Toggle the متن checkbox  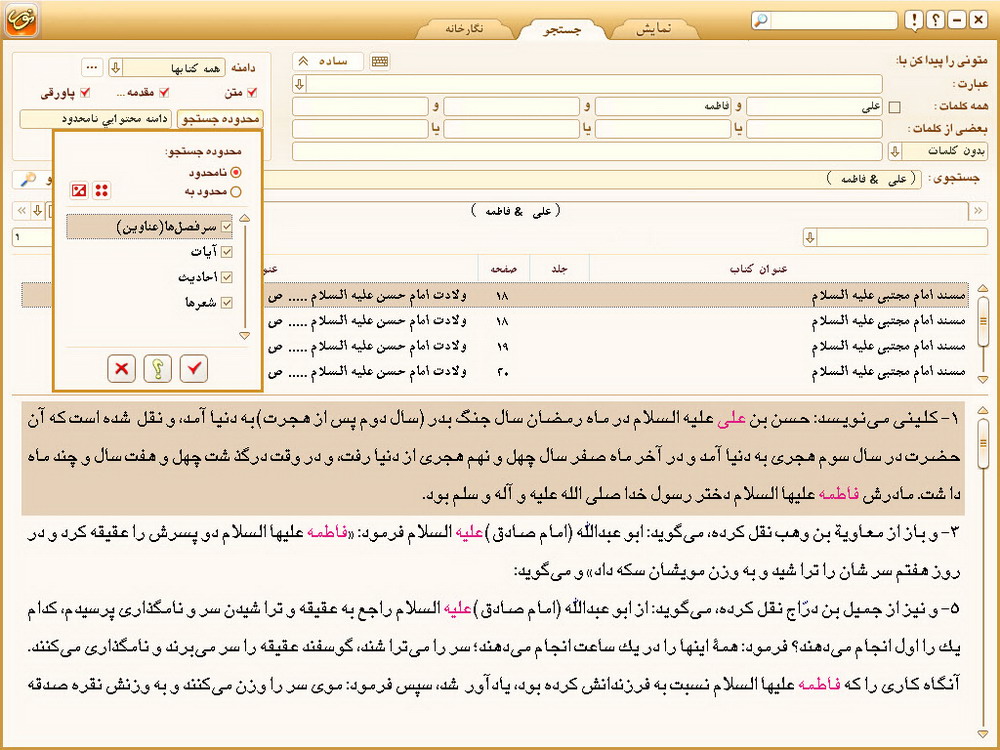point(252,93)
